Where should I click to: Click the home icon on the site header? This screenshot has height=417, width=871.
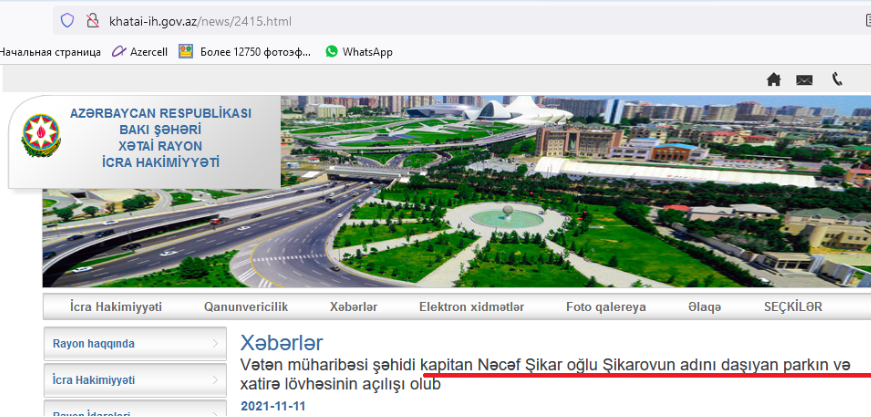[773, 80]
